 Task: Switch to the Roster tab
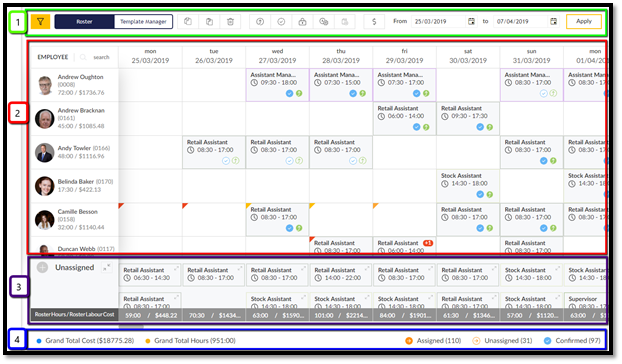pos(84,22)
